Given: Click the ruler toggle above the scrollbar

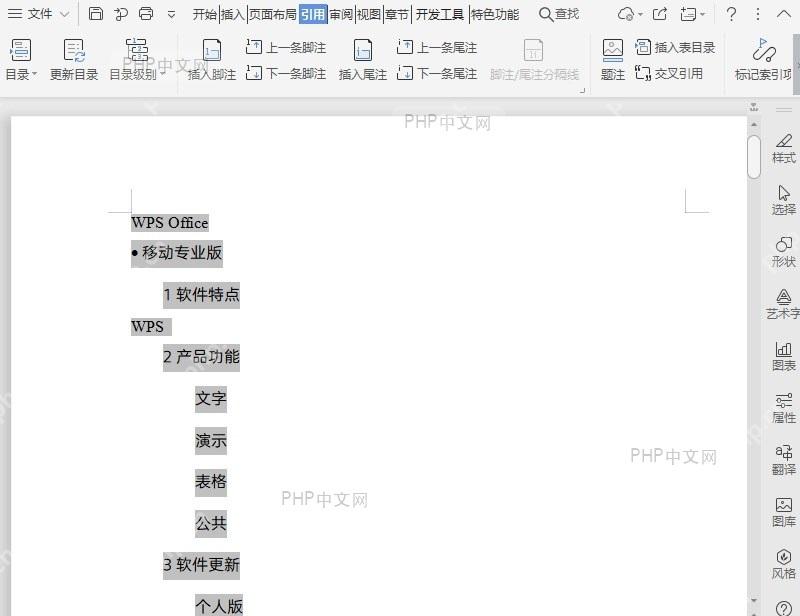Looking at the screenshot, I should pos(754,107).
